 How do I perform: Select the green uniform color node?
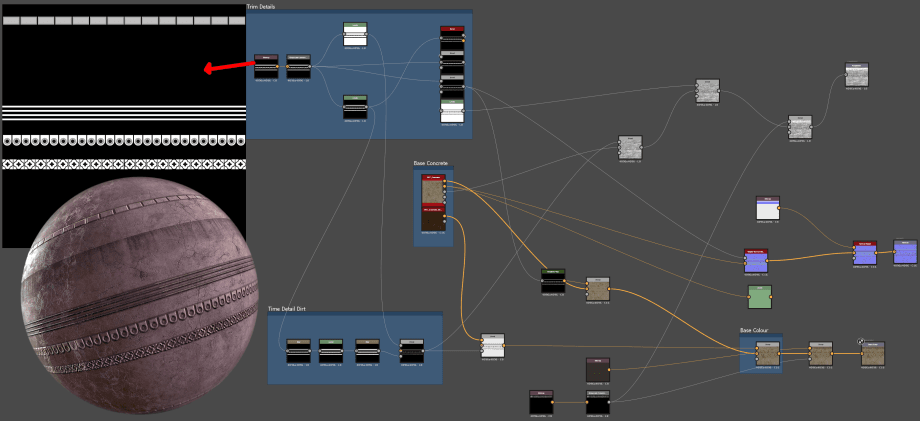(760, 297)
